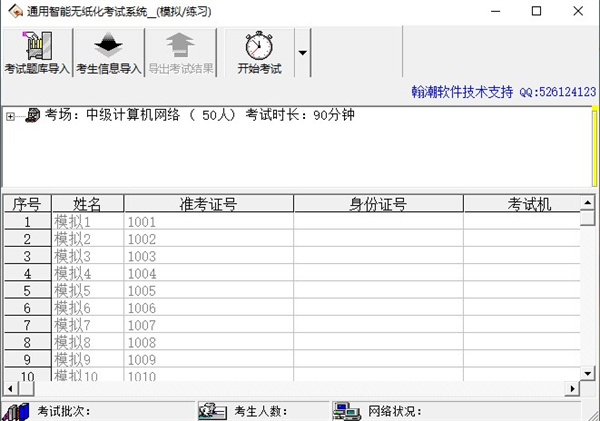Click the name cell 模拟1
This screenshot has width=600, height=421.
coord(88,222)
